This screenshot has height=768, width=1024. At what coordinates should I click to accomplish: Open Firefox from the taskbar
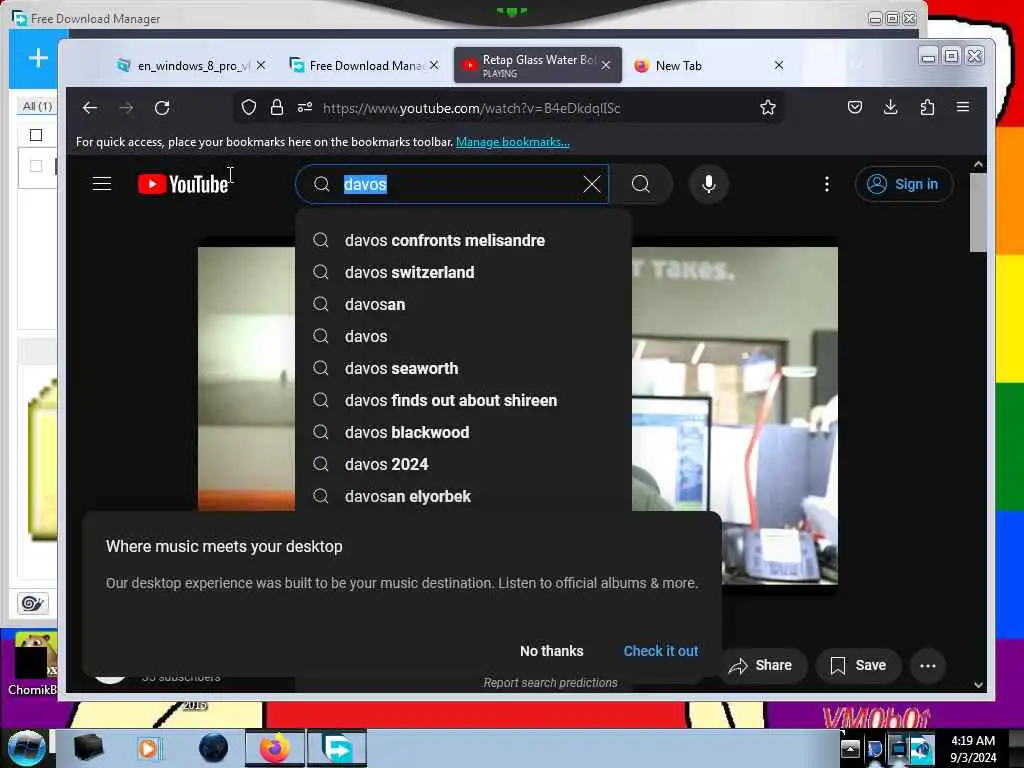tap(274, 748)
